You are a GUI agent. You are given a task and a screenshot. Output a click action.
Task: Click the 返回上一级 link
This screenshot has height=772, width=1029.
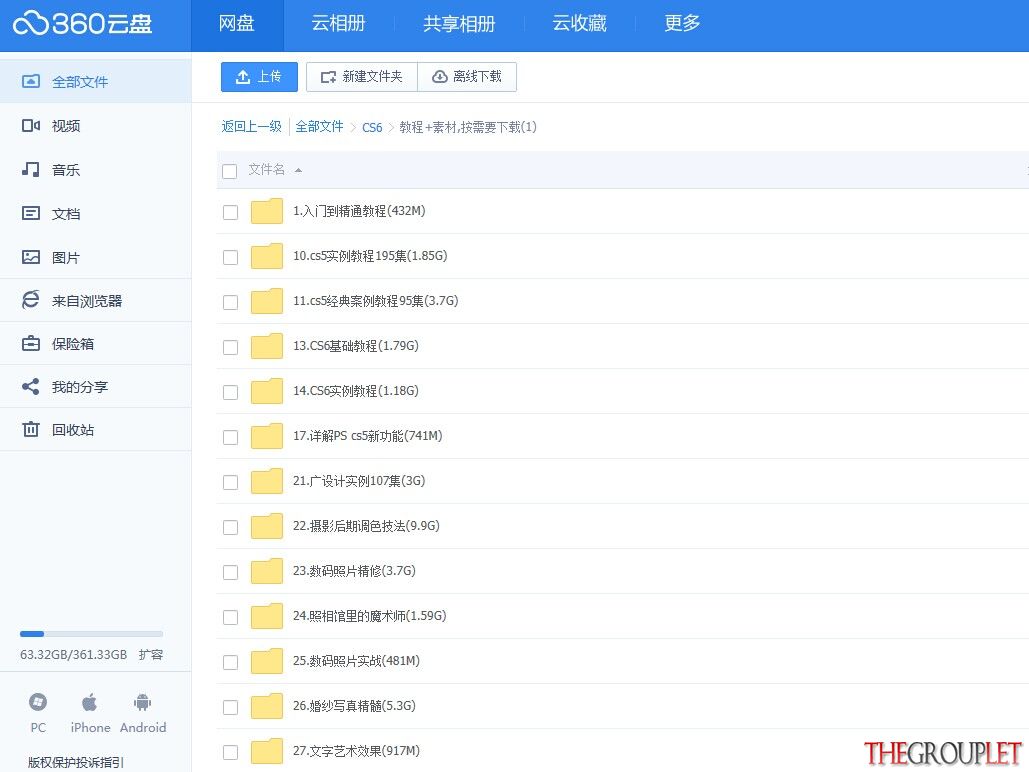click(251, 126)
